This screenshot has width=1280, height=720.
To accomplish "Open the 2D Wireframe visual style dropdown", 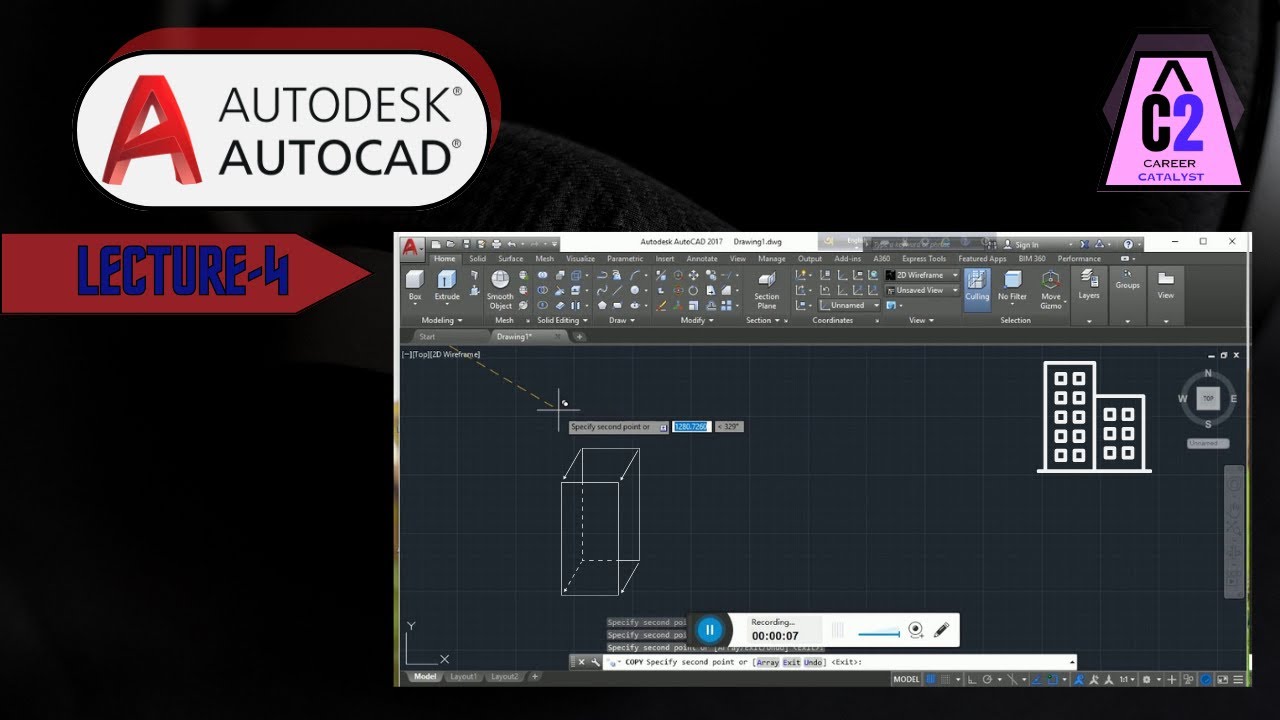I will click(x=924, y=275).
